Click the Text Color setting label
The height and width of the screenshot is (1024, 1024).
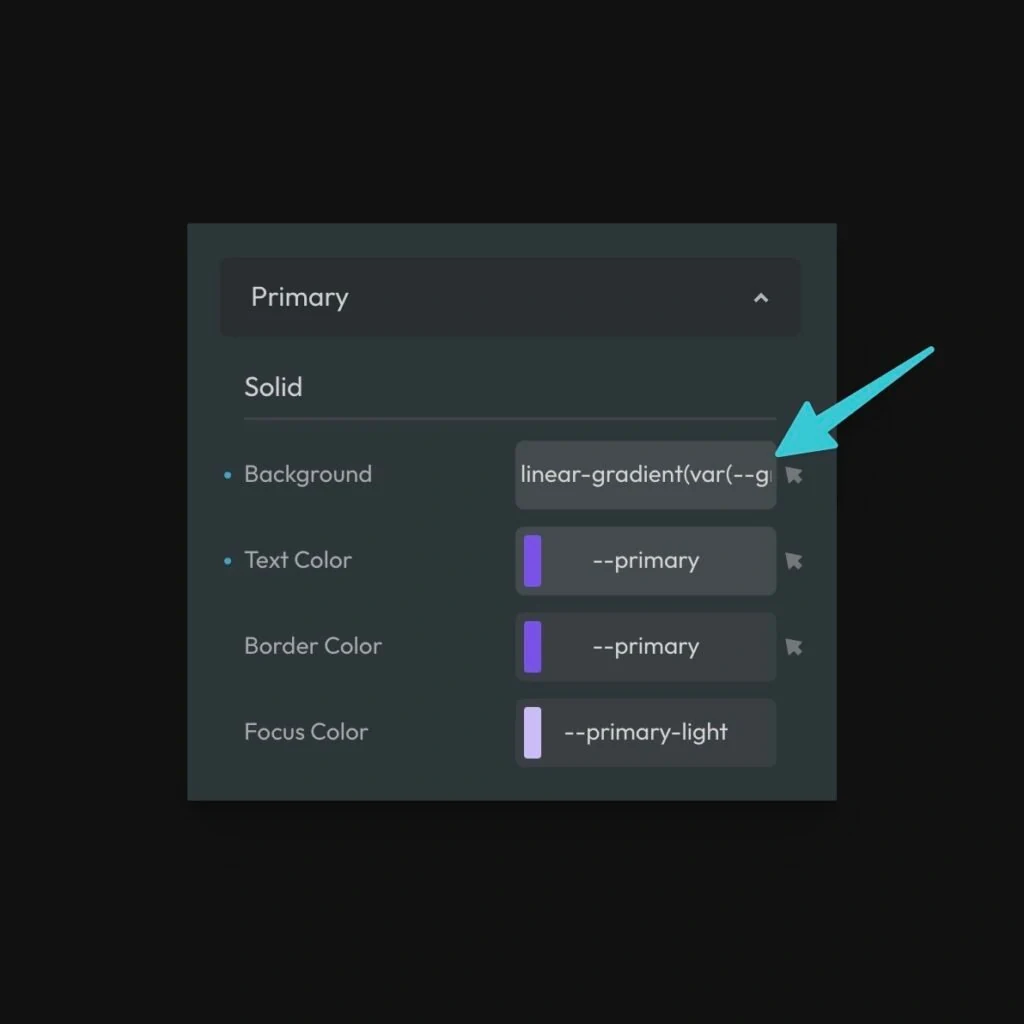coord(298,561)
